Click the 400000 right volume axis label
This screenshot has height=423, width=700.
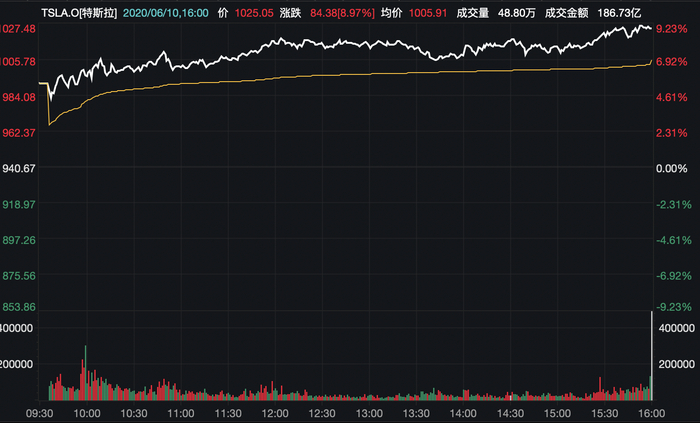[x=676, y=328]
